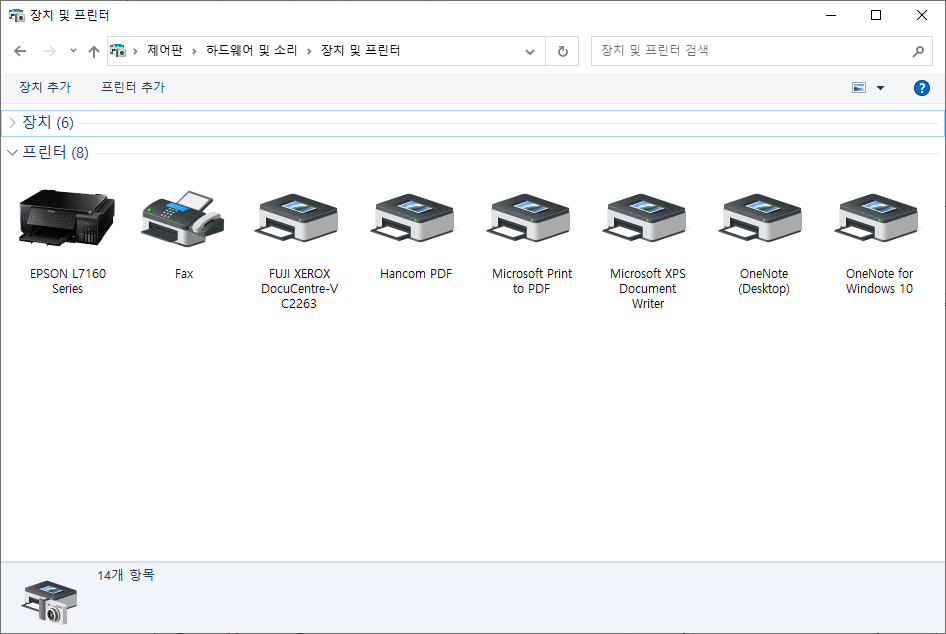946x634 pixels.
Task: Select the FUJI XEROX DocuCentre-V C2263 printer icon
Action: coord(299,218)
